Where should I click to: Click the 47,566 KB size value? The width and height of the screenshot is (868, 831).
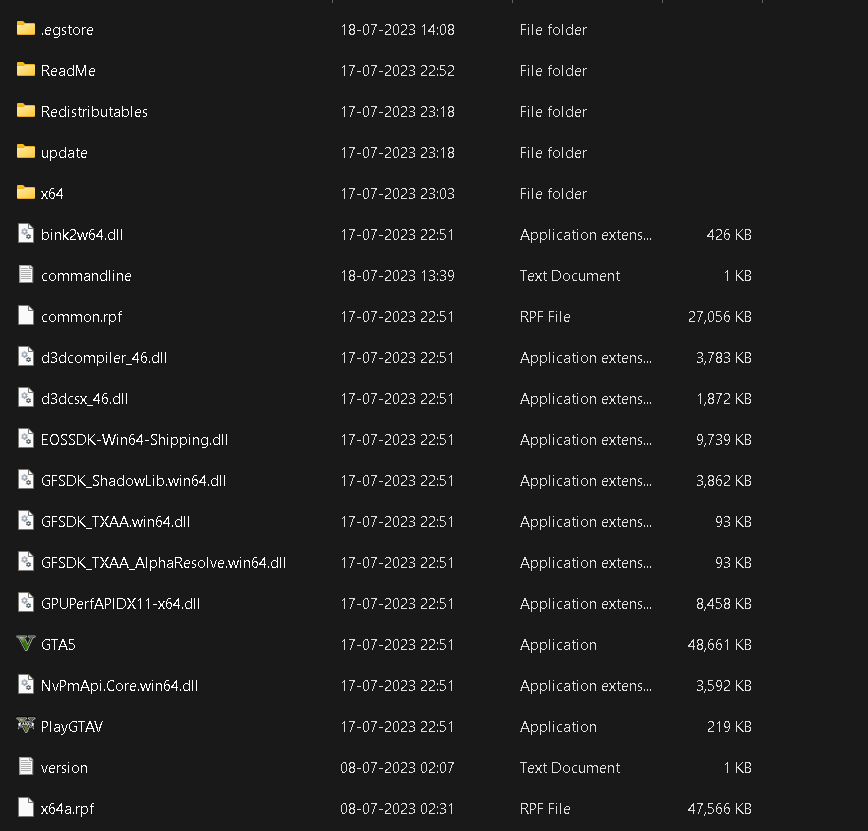pos(720,809)
